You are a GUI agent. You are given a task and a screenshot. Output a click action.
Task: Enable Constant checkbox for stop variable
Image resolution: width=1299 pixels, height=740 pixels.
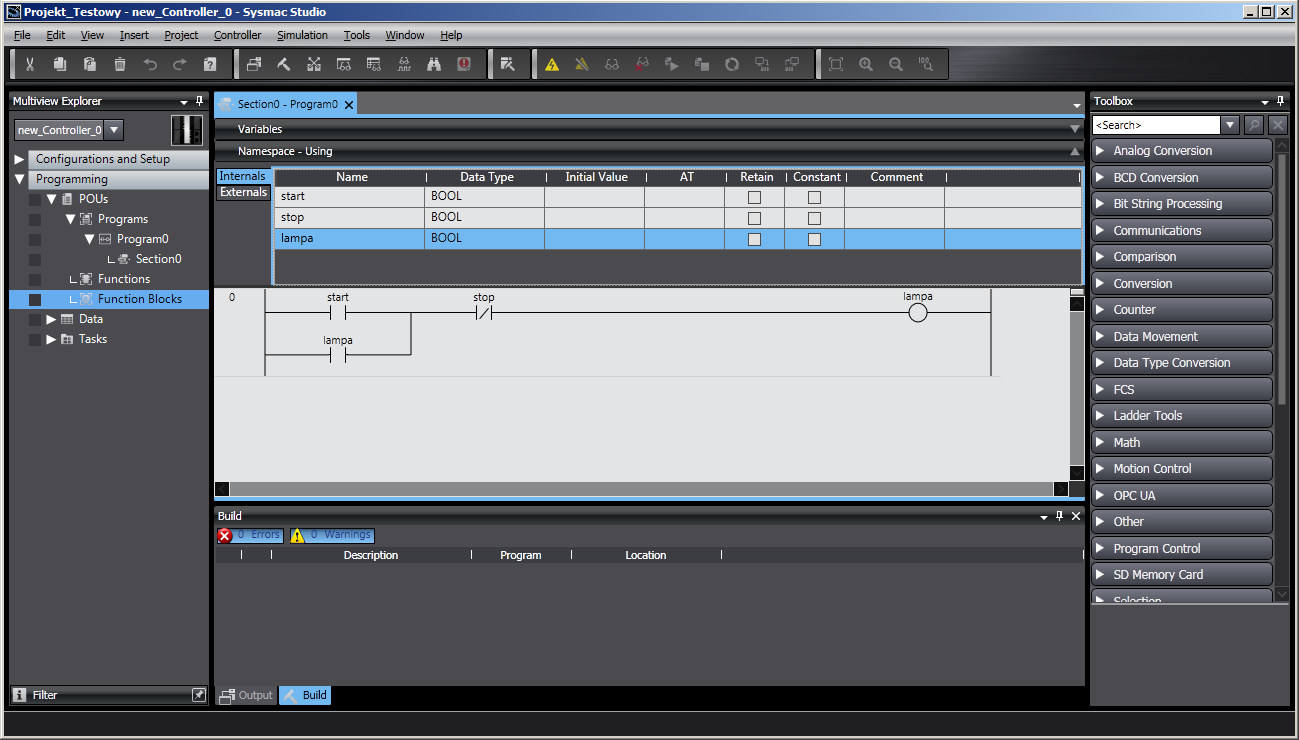click(x=814, y=218)
